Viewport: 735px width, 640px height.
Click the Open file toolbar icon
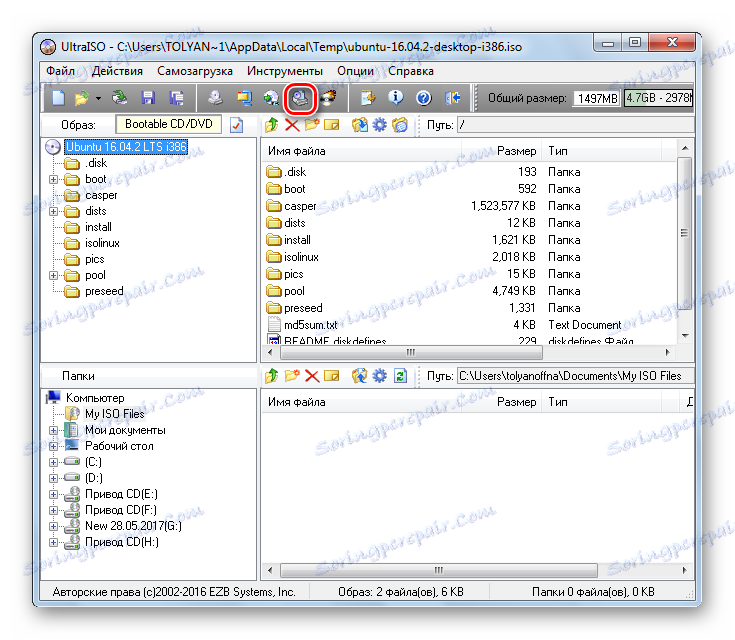pyautogui.click(x=81, y=98)
